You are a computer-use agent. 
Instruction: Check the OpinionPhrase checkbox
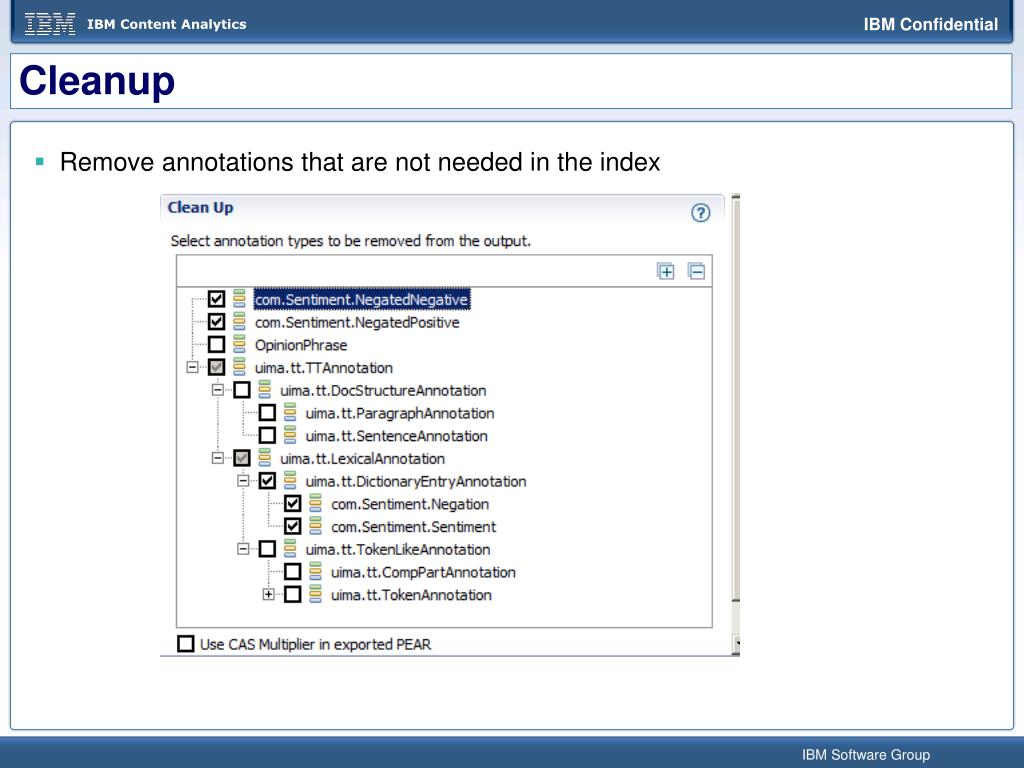pos(216,345)
